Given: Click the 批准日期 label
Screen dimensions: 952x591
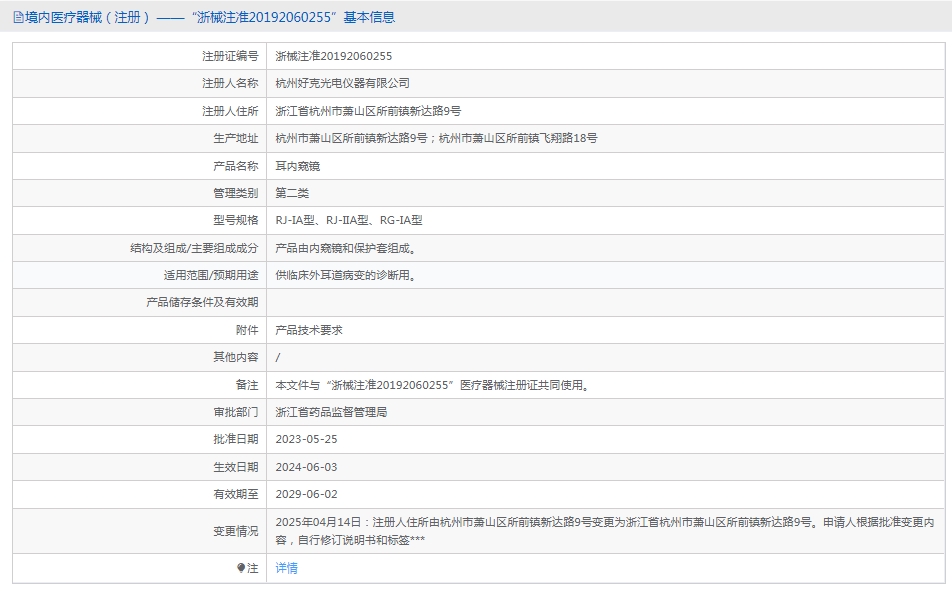Looking at the screenshot, I should 236,439.
